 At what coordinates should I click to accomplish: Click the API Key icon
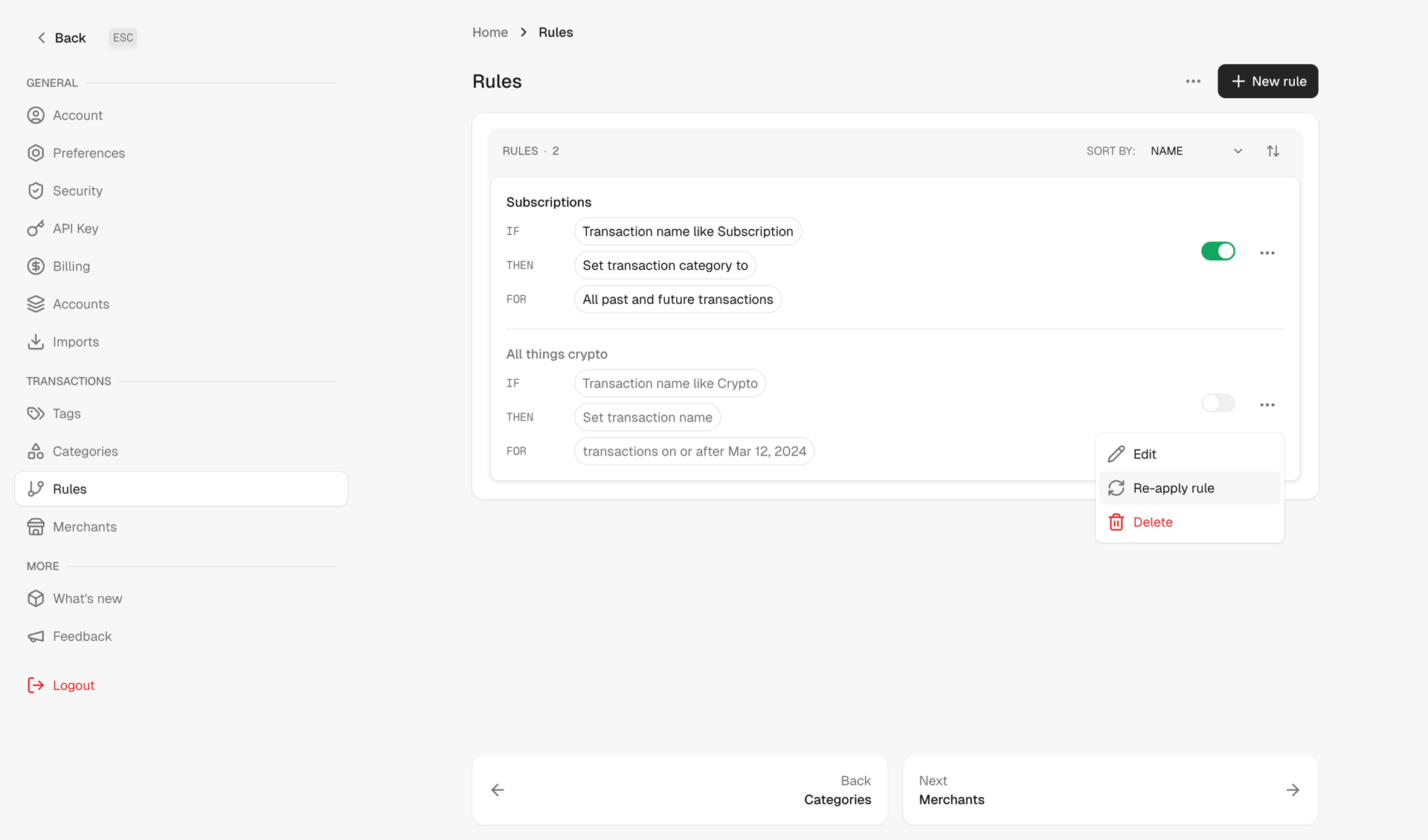tap(36, 228)
